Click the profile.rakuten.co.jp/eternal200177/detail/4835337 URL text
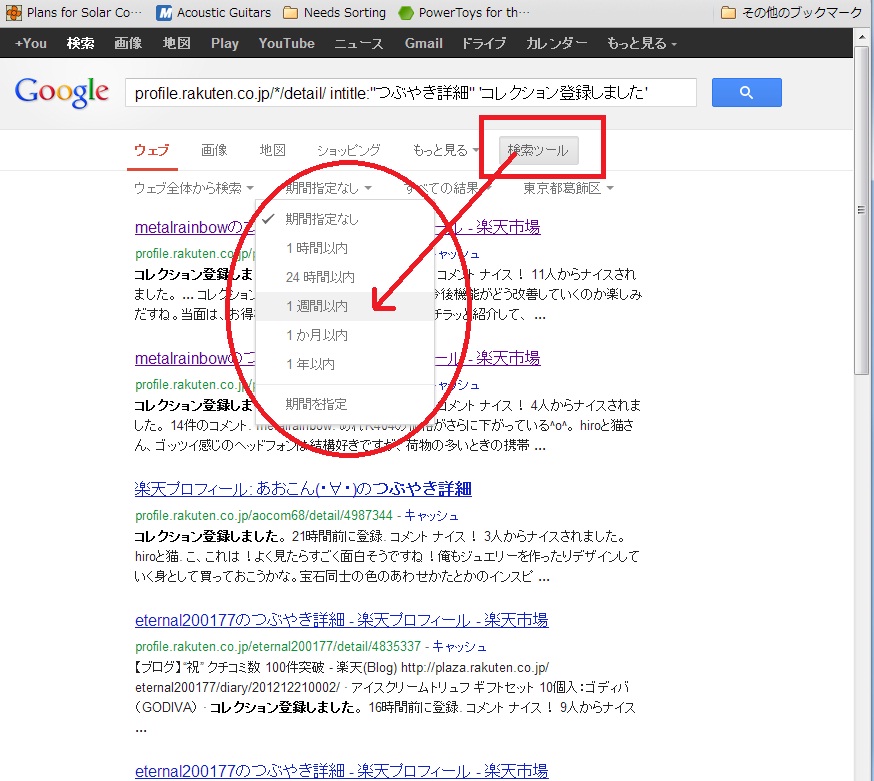This screenshot has width=874, height=781. pos(278,647)
